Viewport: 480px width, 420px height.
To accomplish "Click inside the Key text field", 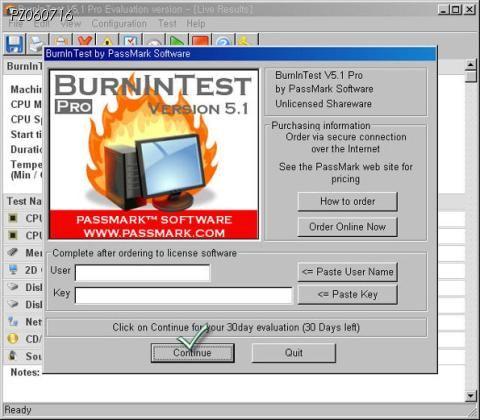I will pyautogui.click(x=184, y=295).
